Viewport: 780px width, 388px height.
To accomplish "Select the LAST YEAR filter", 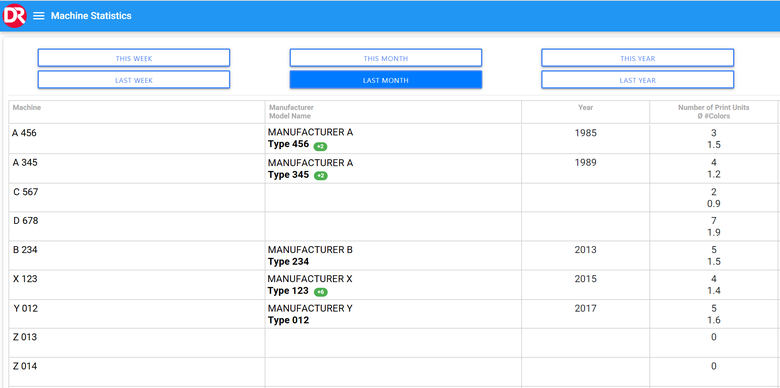I will click(637, 80).
